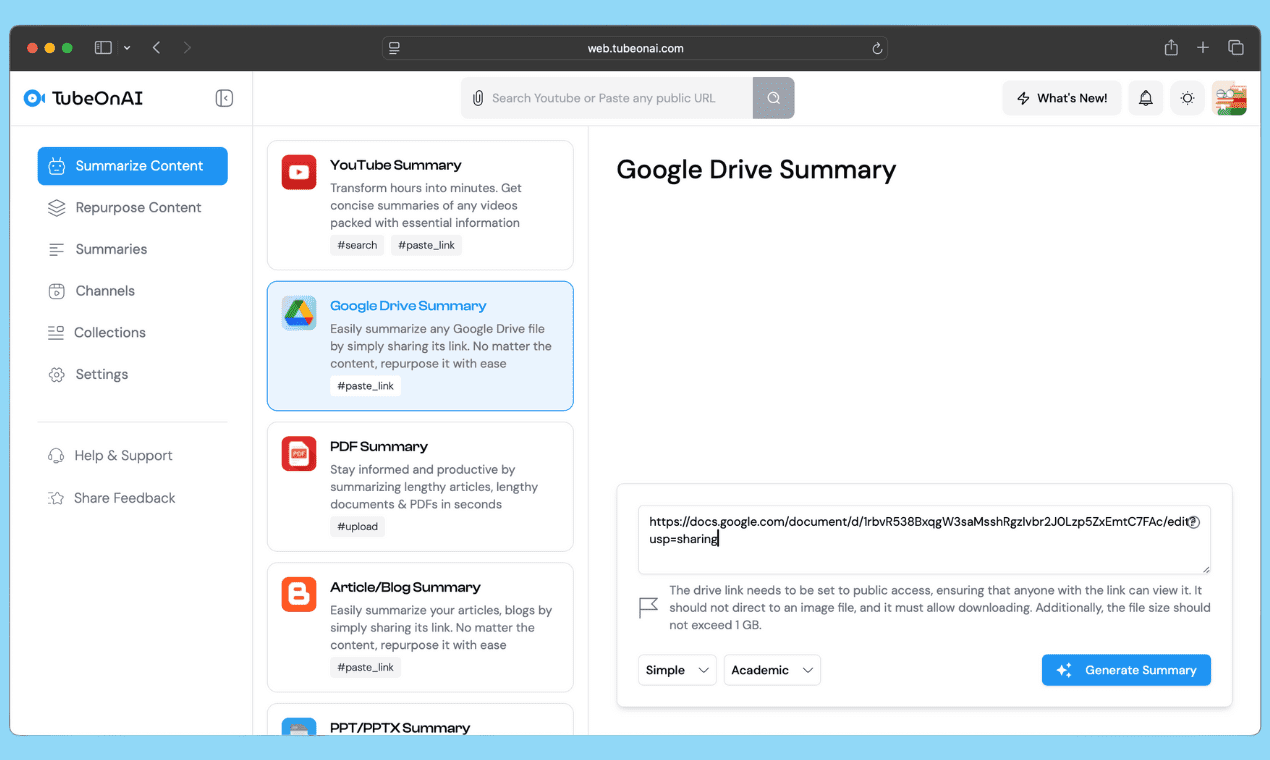Collapse the TubeOnAI sidebar panel icon
This screenshot has height=760, width=1270.
pyautogui.click(x=224, y=98)
